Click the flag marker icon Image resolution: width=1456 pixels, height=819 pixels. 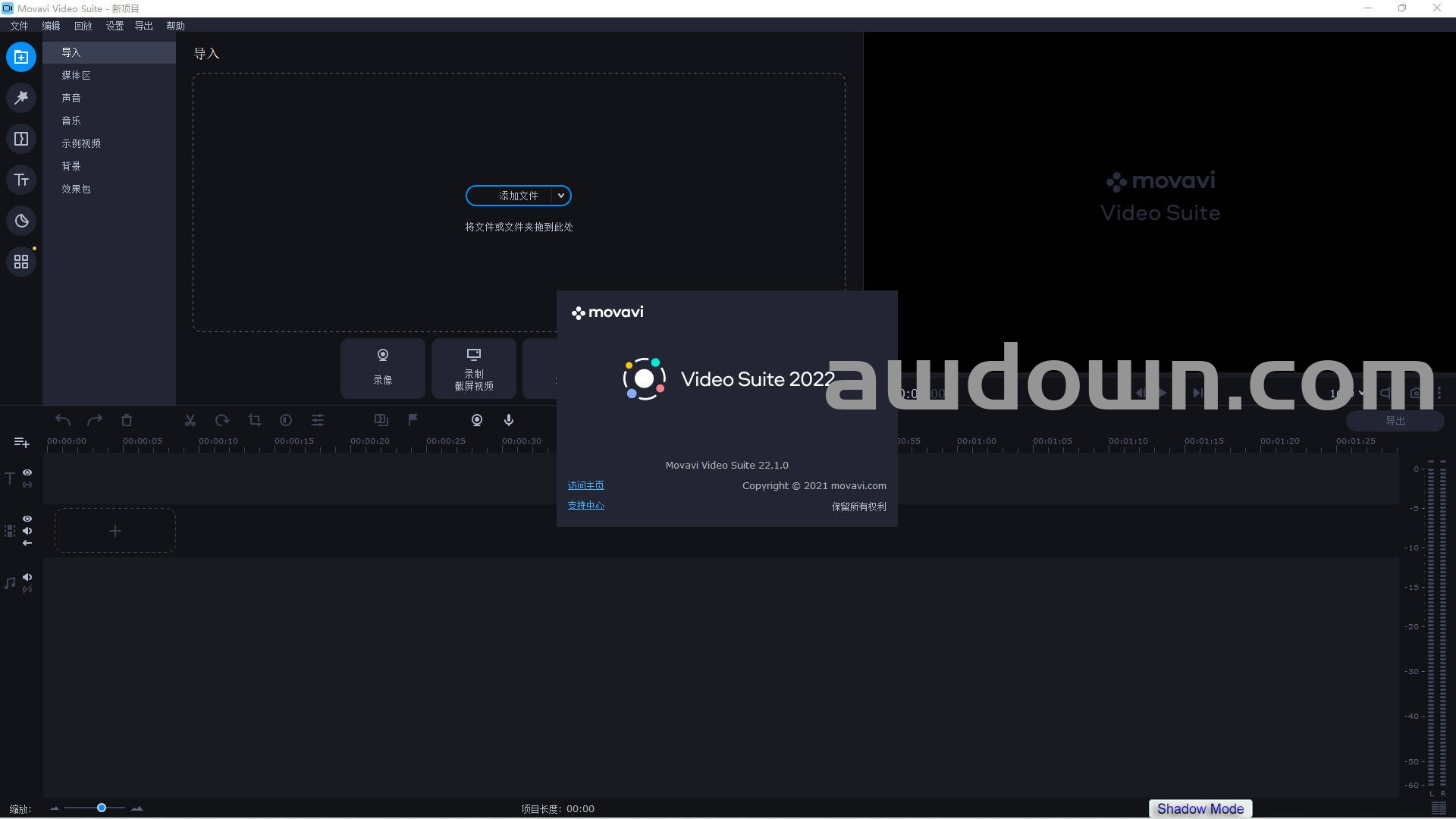tap(413, 420)
